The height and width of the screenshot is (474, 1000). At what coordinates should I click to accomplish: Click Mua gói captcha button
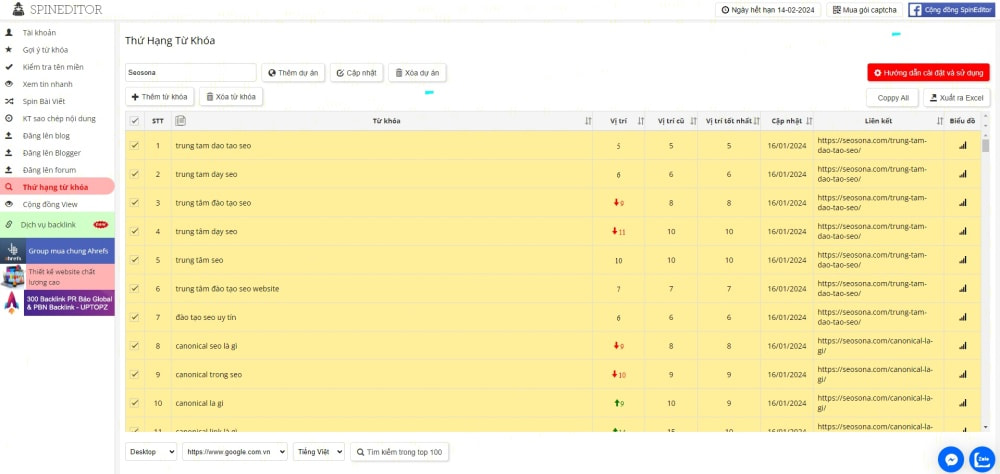[864, 10]
